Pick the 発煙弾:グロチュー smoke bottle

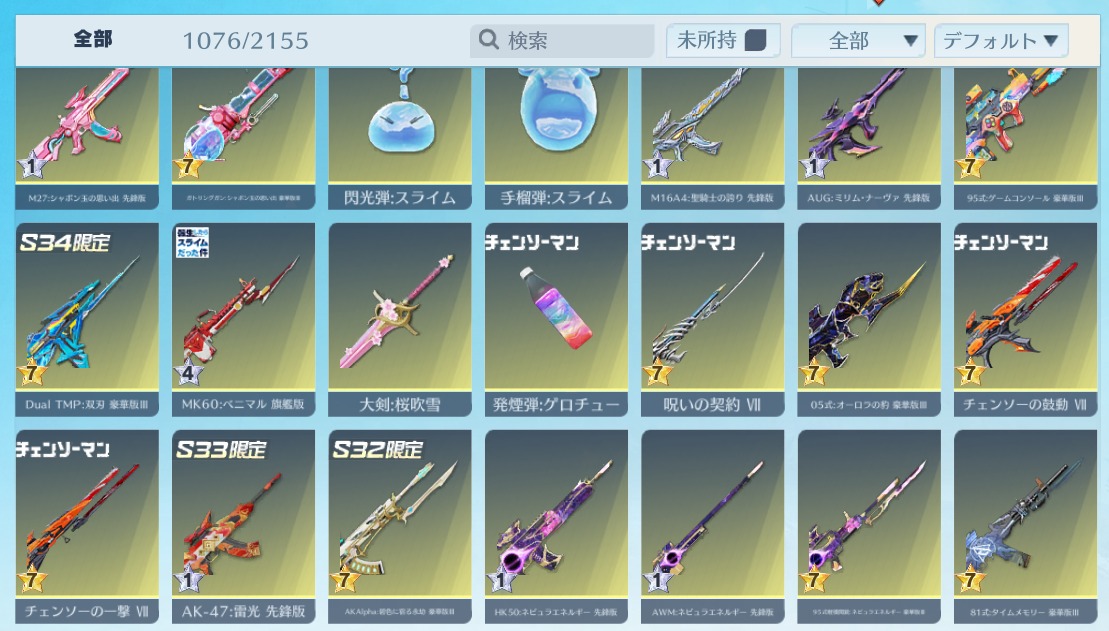click(556, 320)
